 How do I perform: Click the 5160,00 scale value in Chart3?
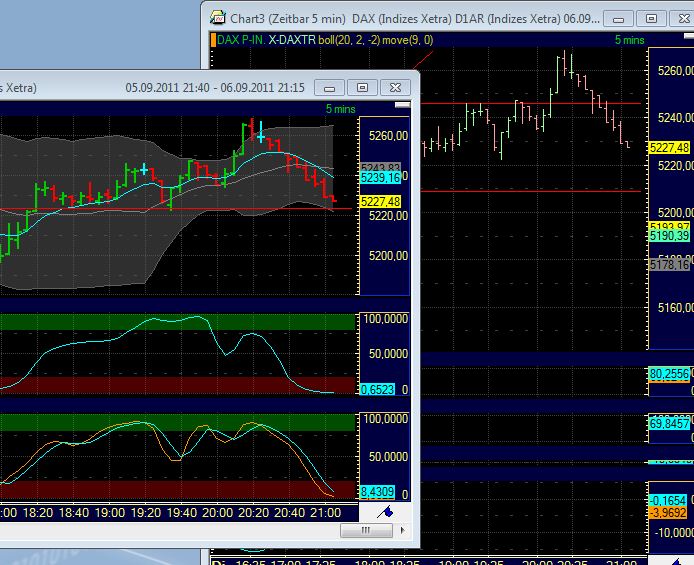[x=675, y=307]
